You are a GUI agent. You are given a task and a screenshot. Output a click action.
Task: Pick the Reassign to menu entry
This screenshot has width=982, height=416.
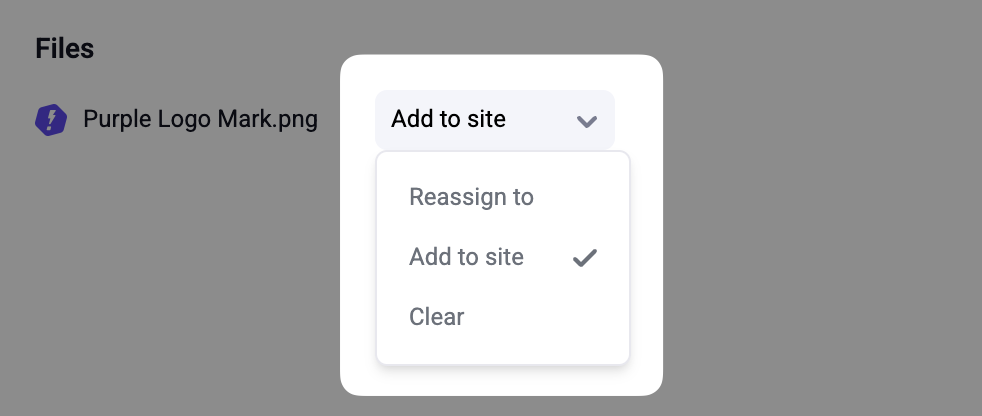471,197
